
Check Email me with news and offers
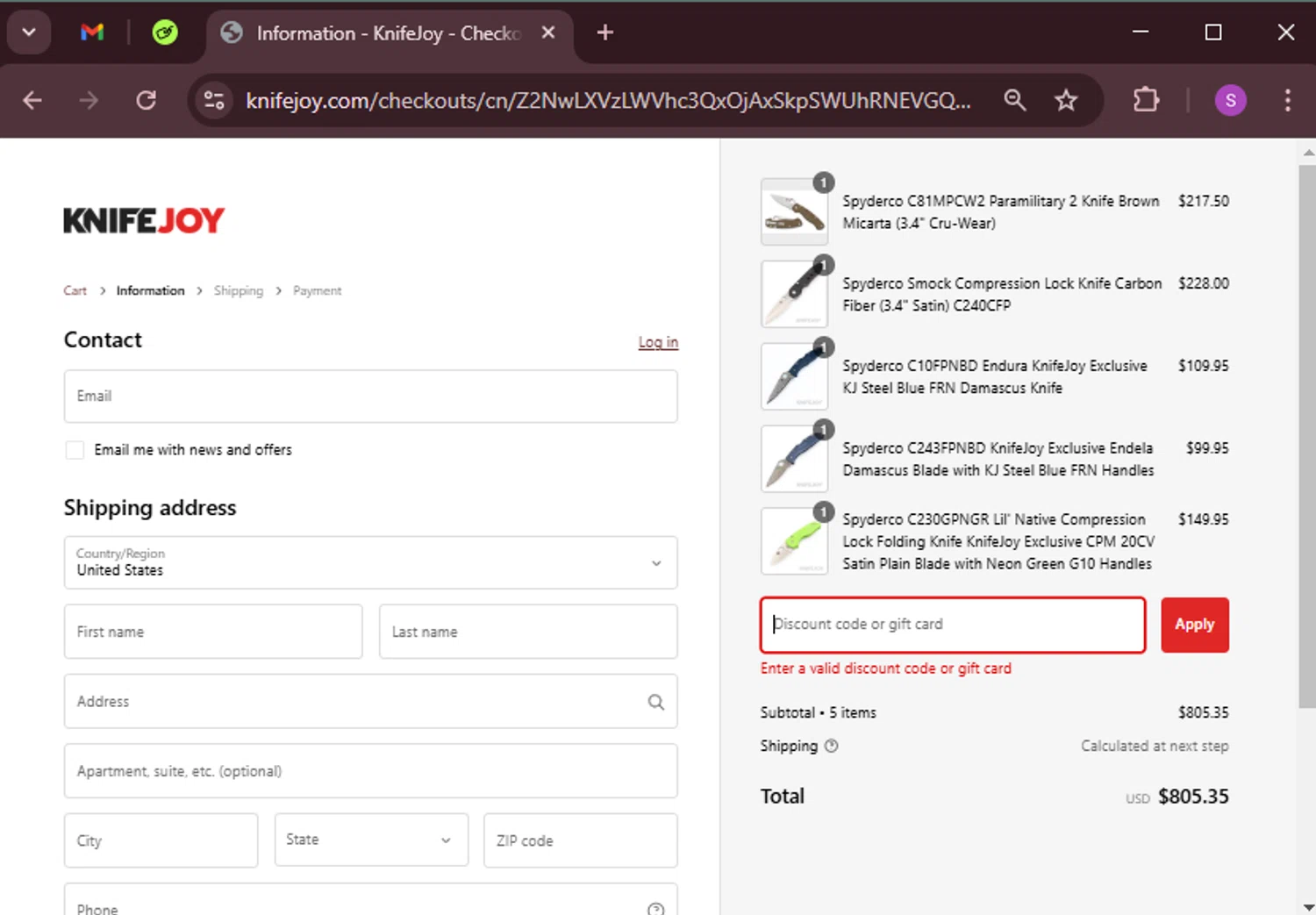[x=75, y=450]
